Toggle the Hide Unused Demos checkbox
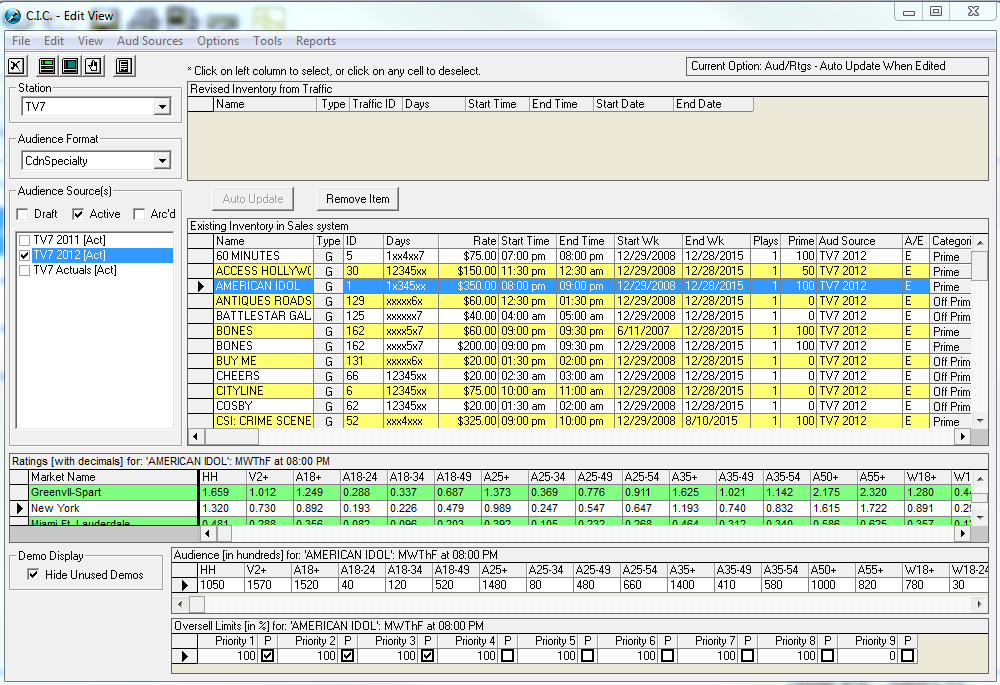 [34, 575]
